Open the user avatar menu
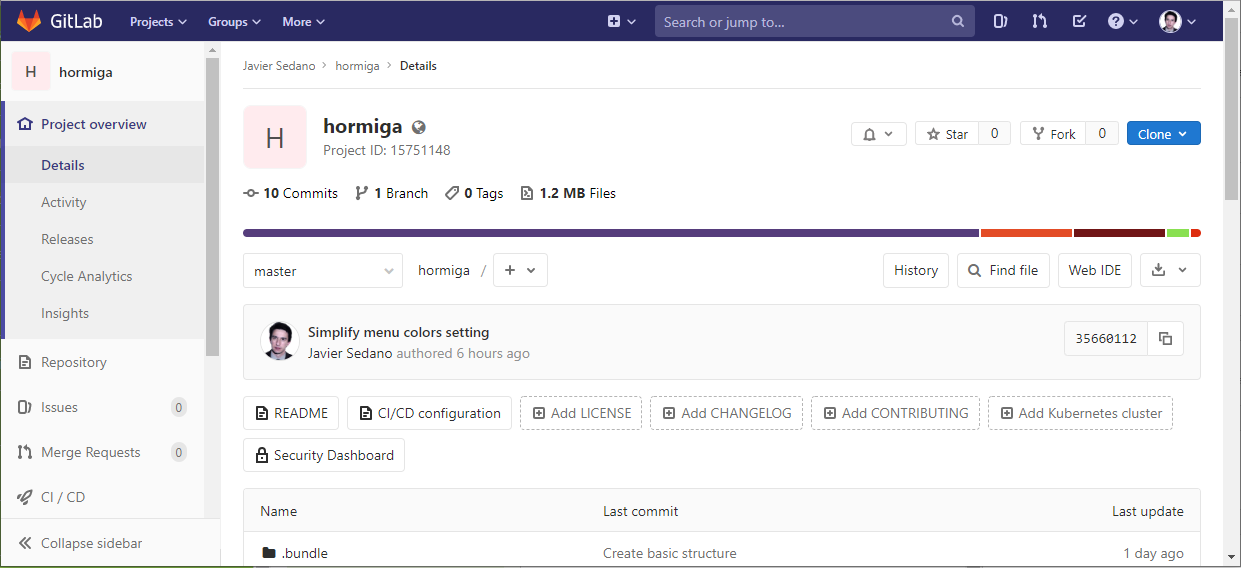Image resolution: width=1241 pixels, height=568 pixels. coord(1178,21)
